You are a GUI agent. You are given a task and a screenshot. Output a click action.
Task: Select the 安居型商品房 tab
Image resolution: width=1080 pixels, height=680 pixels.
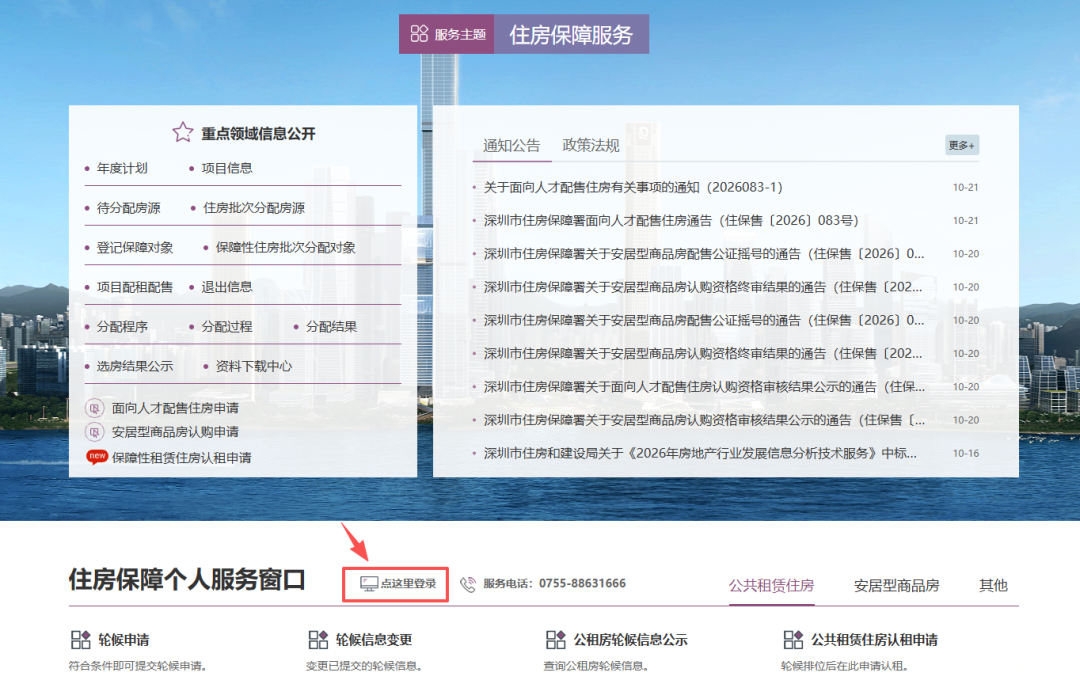896,586
